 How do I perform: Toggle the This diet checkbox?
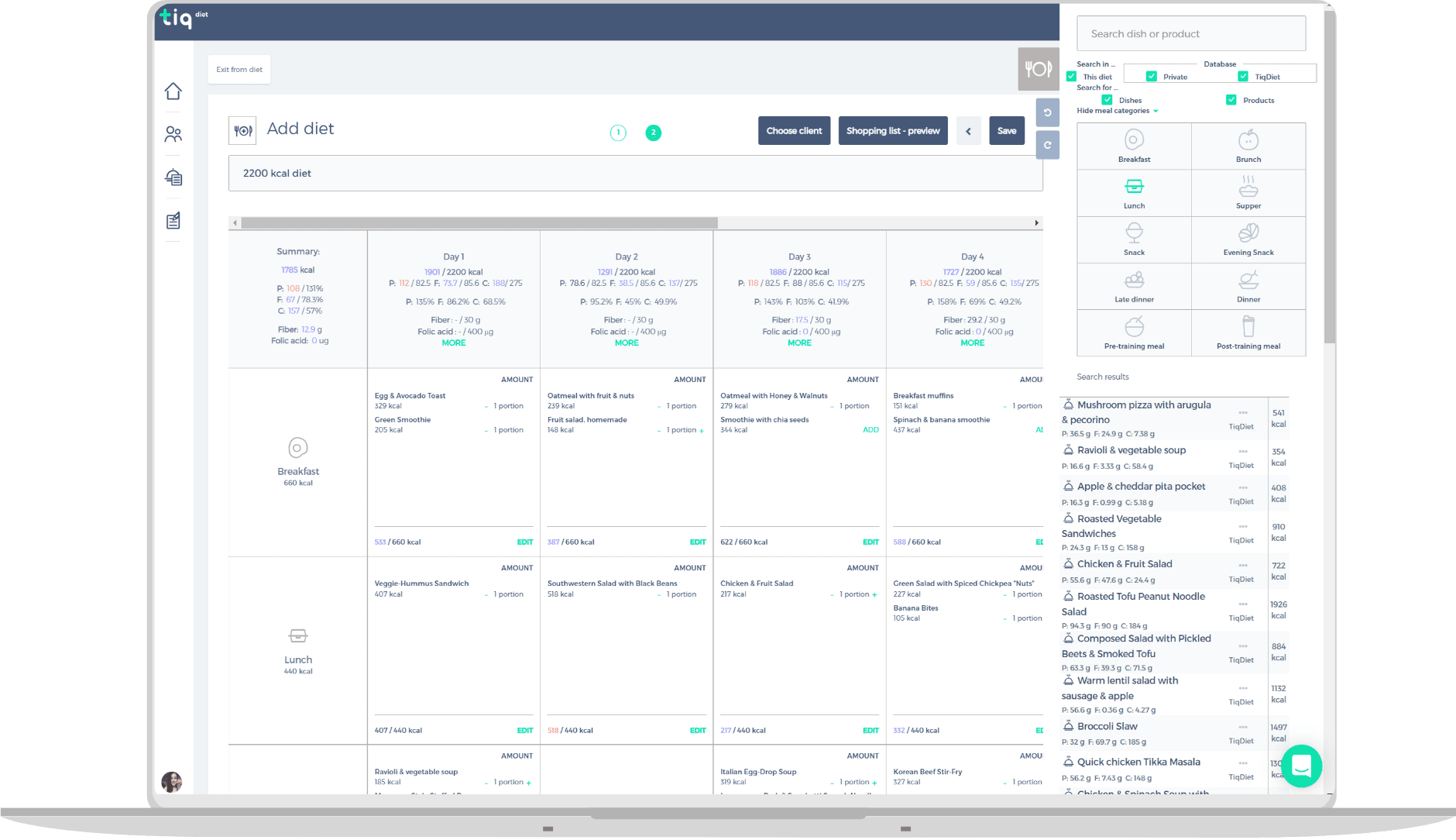click(x=1071, y=77)
